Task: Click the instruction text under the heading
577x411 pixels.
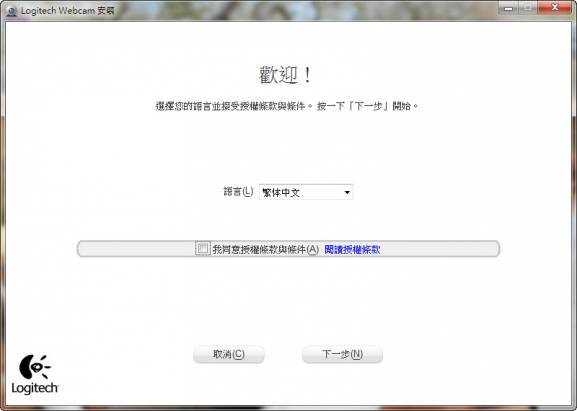Action: (x=287, y=106)
